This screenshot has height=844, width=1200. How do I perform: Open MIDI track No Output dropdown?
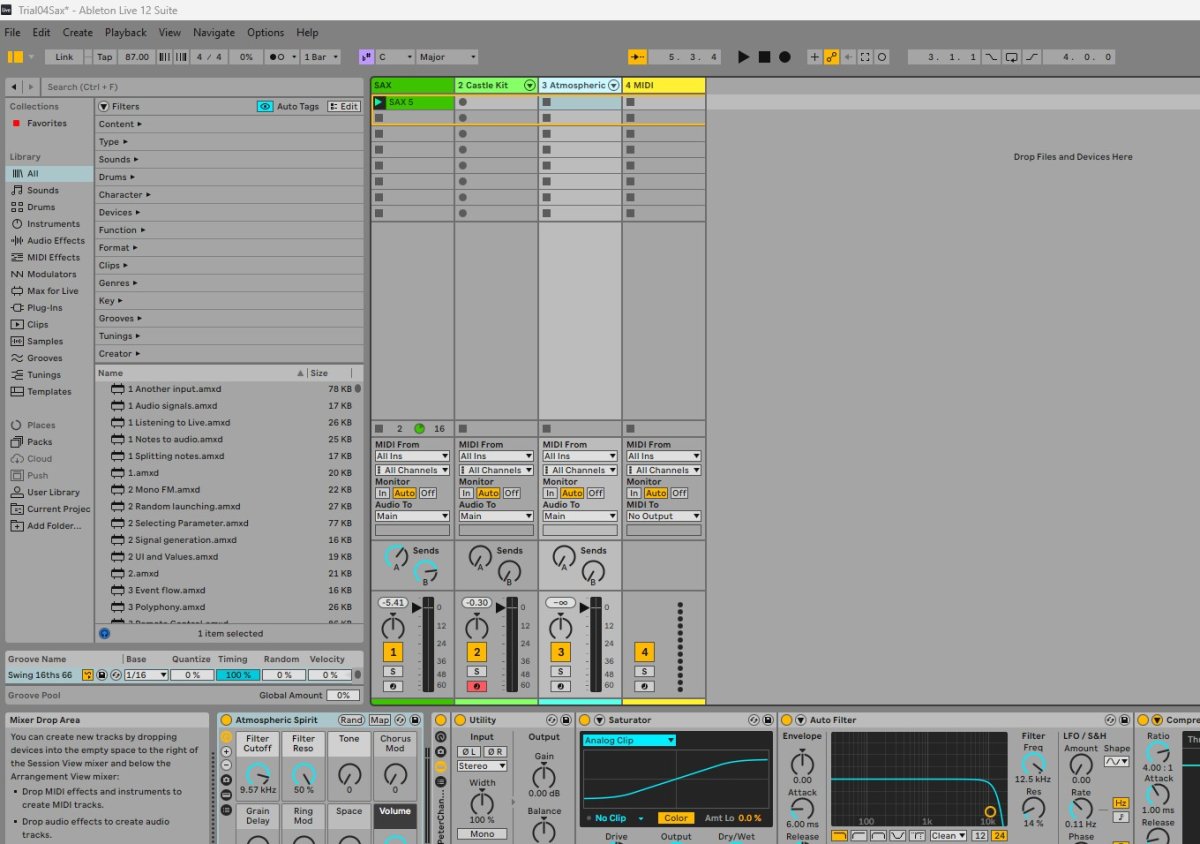tap(664, 516)
